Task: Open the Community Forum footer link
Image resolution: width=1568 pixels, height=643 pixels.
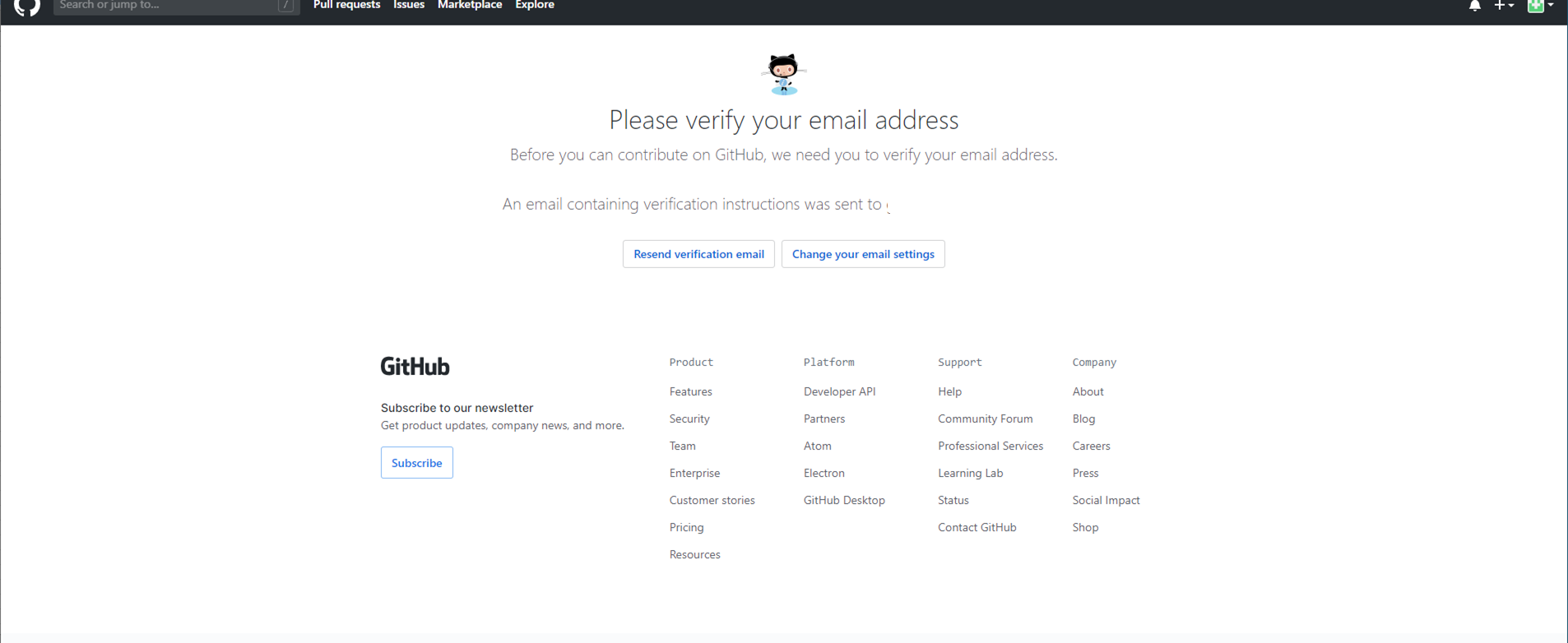Action: [x=985, y=419]
